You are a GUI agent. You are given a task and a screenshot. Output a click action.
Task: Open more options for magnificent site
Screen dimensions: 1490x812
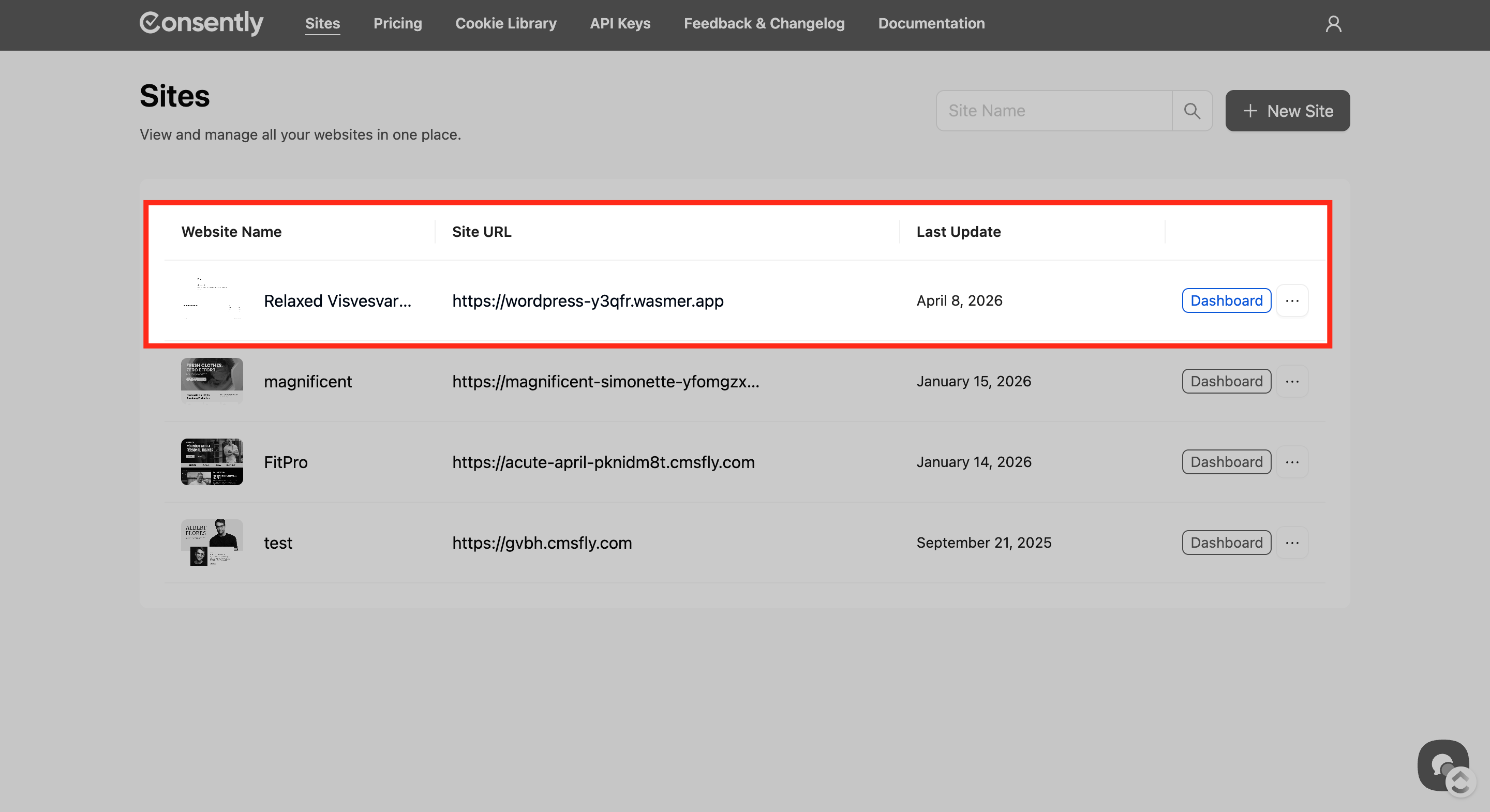1292,382
